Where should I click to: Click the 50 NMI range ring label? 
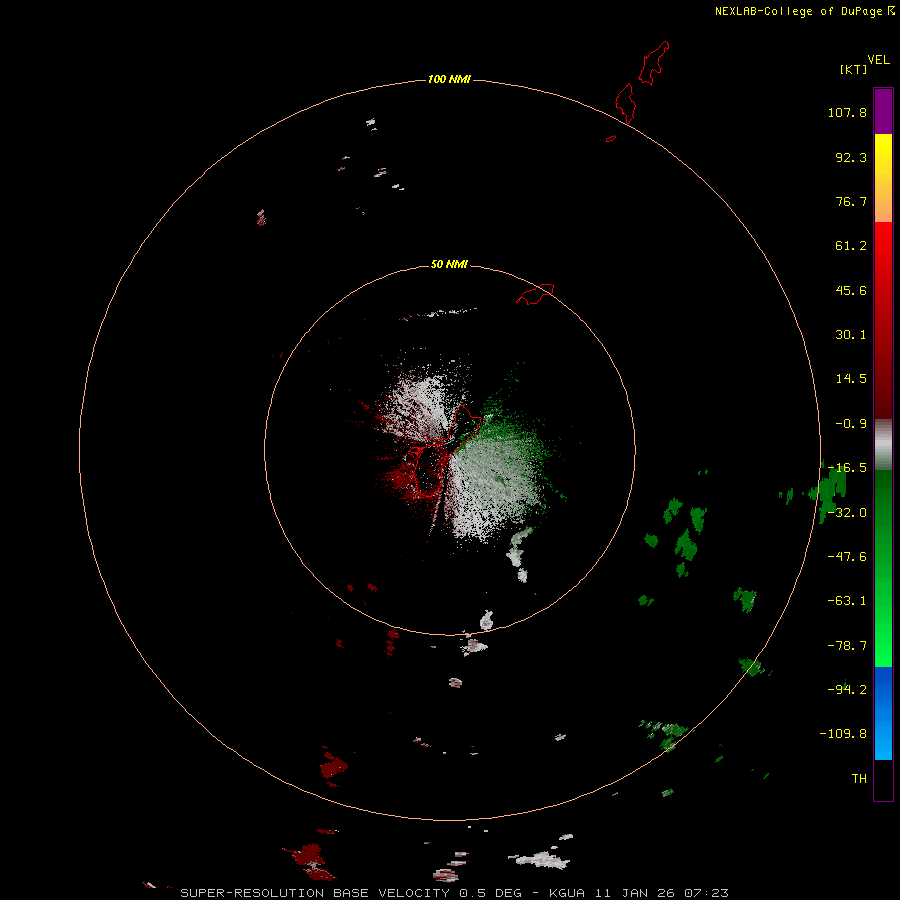(449, 264)
